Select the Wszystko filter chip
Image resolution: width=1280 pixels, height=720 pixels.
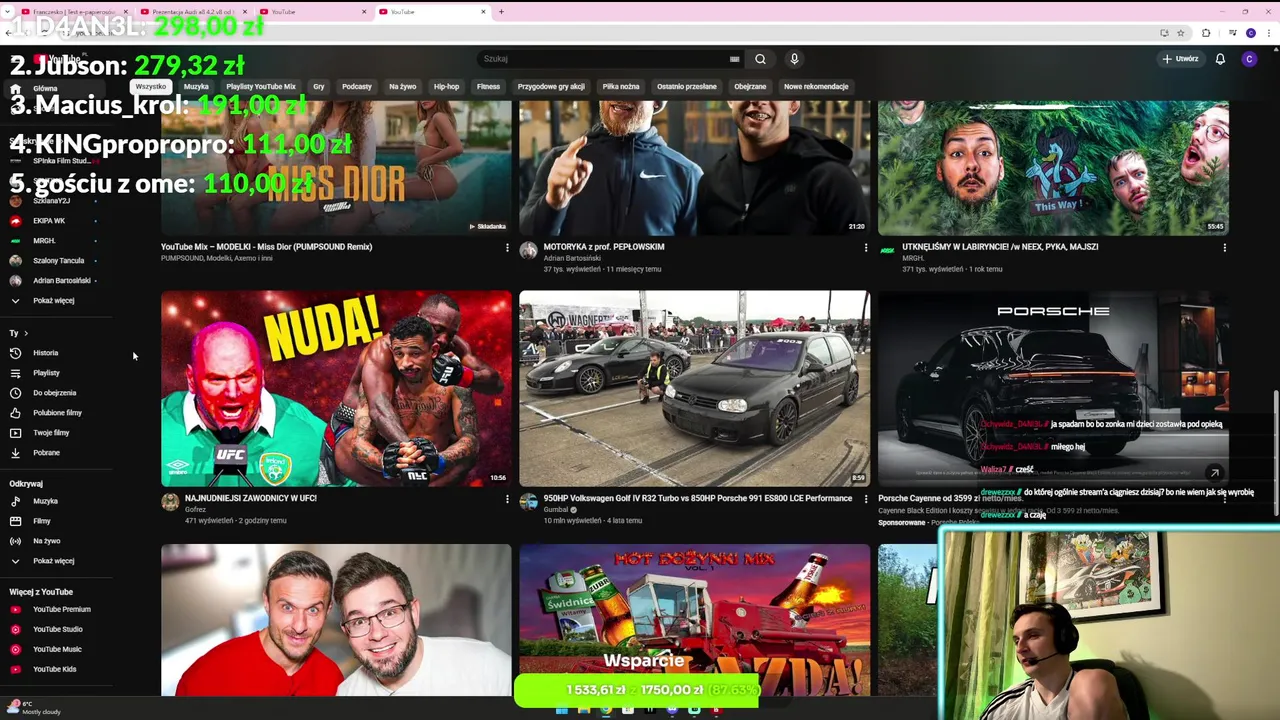click(x=150, y=87)
